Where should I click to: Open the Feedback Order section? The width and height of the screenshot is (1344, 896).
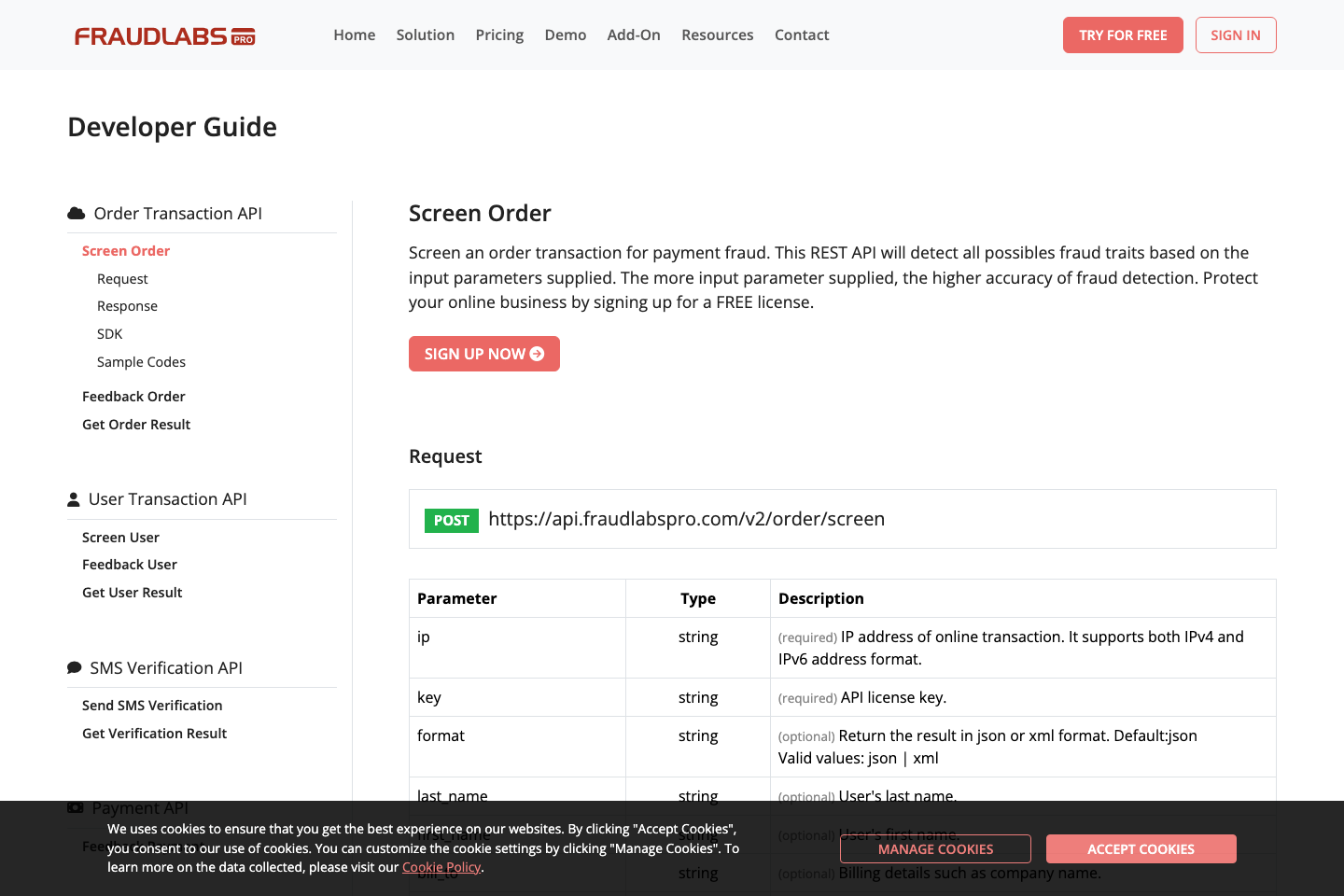[x=133, y=396]
